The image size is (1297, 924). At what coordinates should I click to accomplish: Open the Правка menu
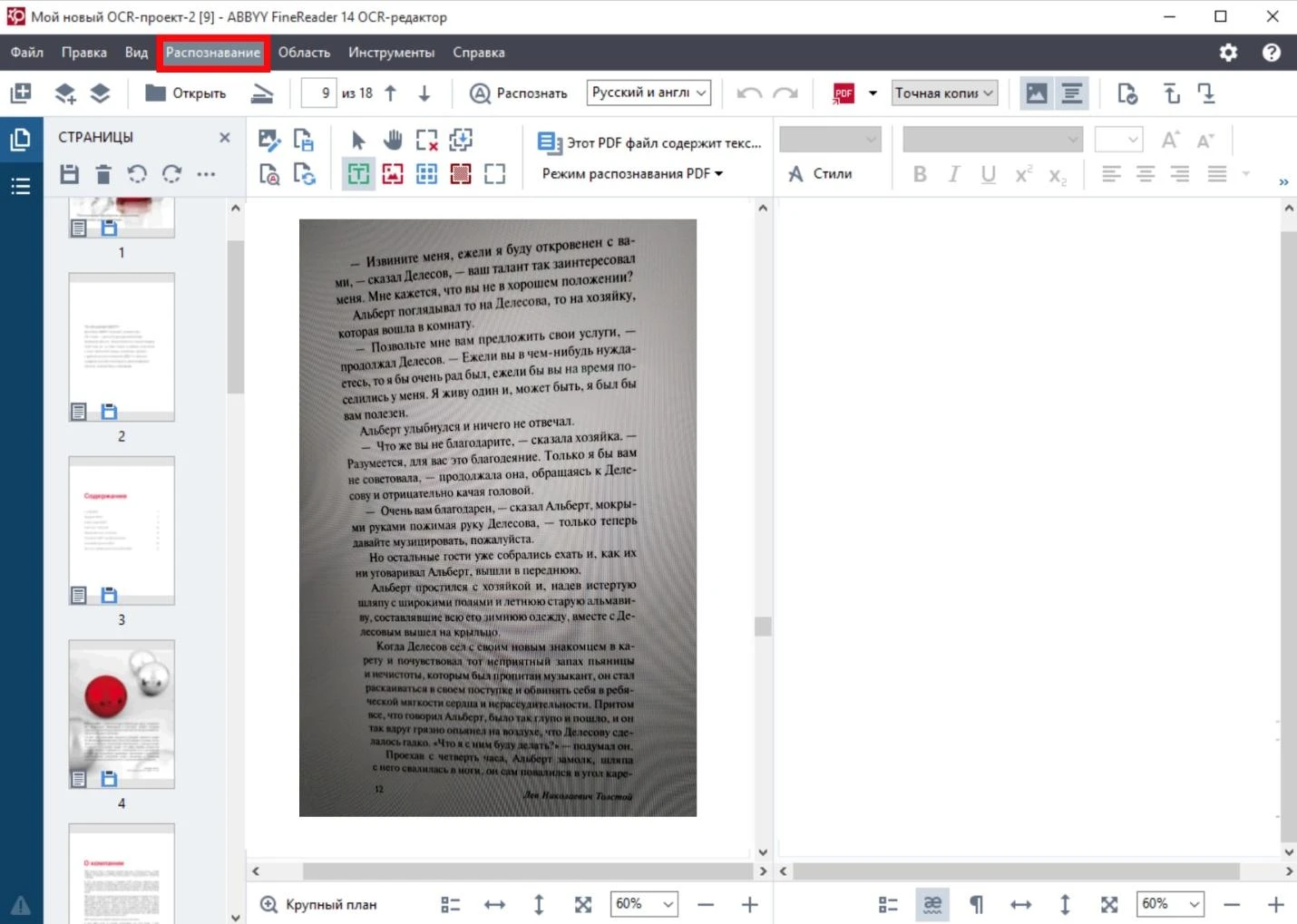(x=83, y=53)
